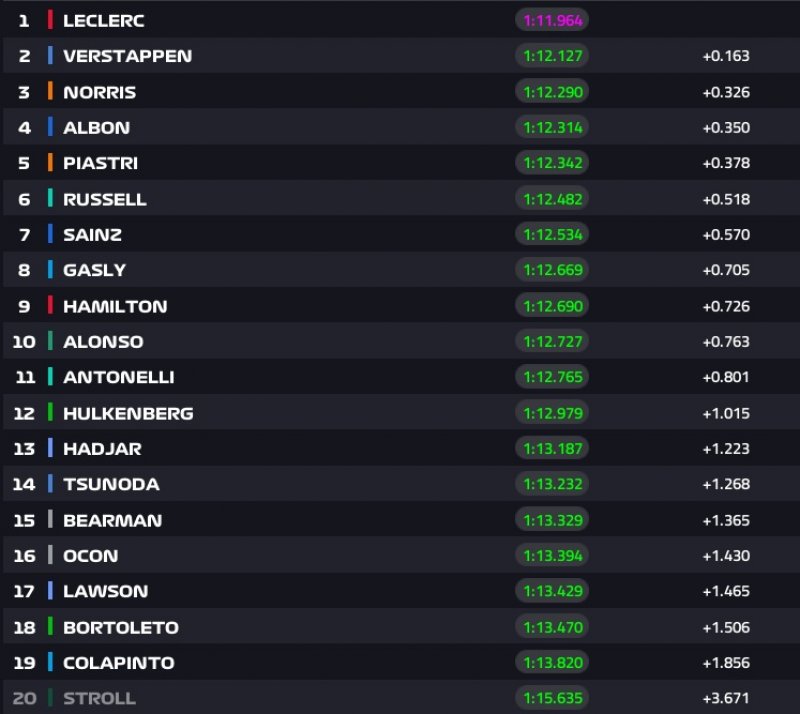The image size is (800, 714).
Task: Select HADJAR driver name
Action: point(102,449)
